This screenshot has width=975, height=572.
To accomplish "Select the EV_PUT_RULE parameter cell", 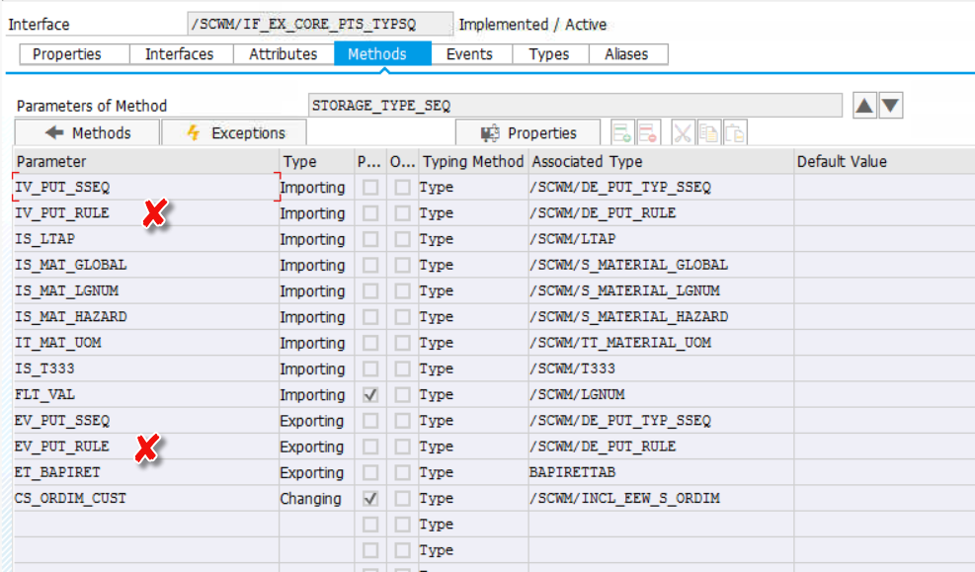I will (x=146, y=446).
